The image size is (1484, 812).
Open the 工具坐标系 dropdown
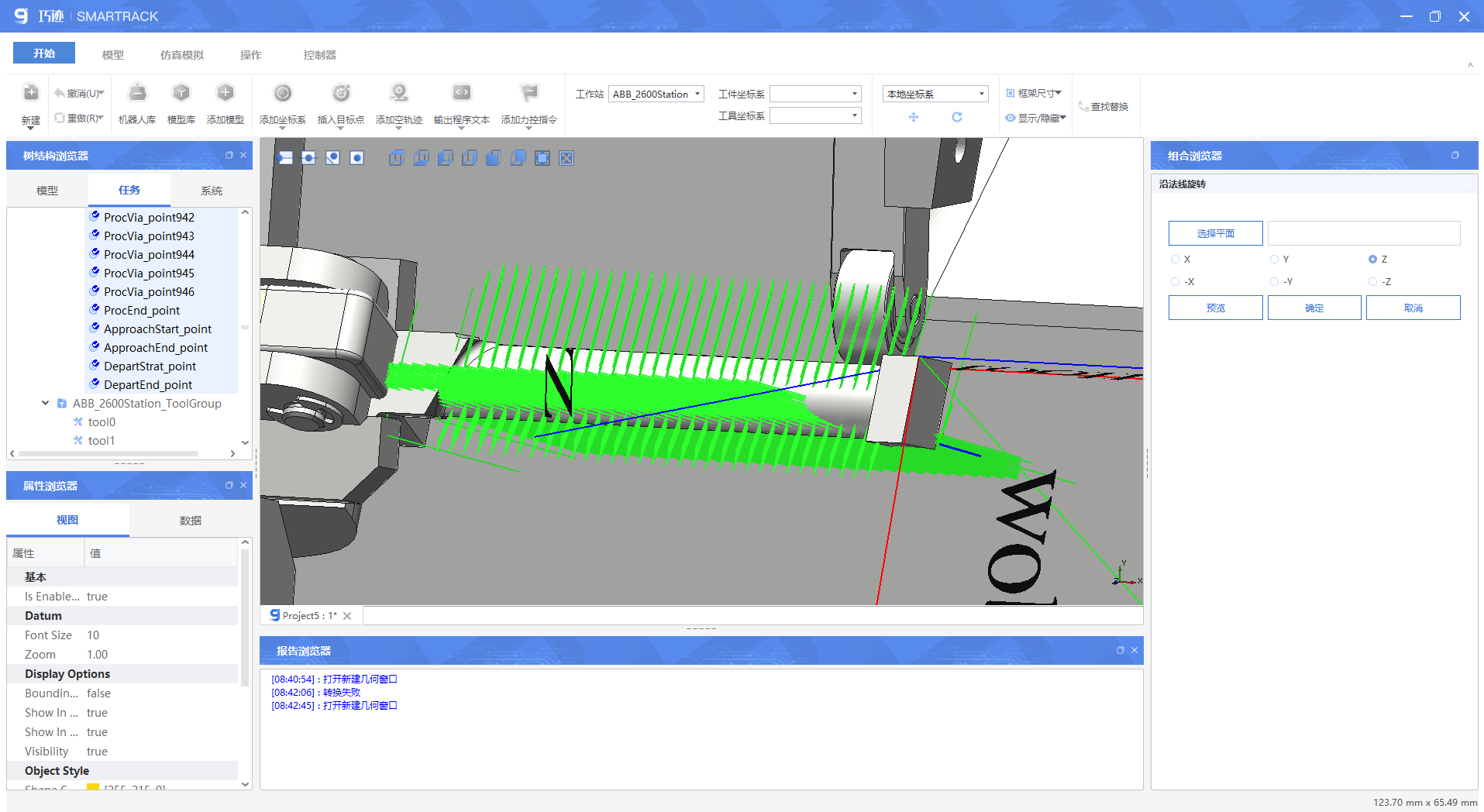point(815,115)
